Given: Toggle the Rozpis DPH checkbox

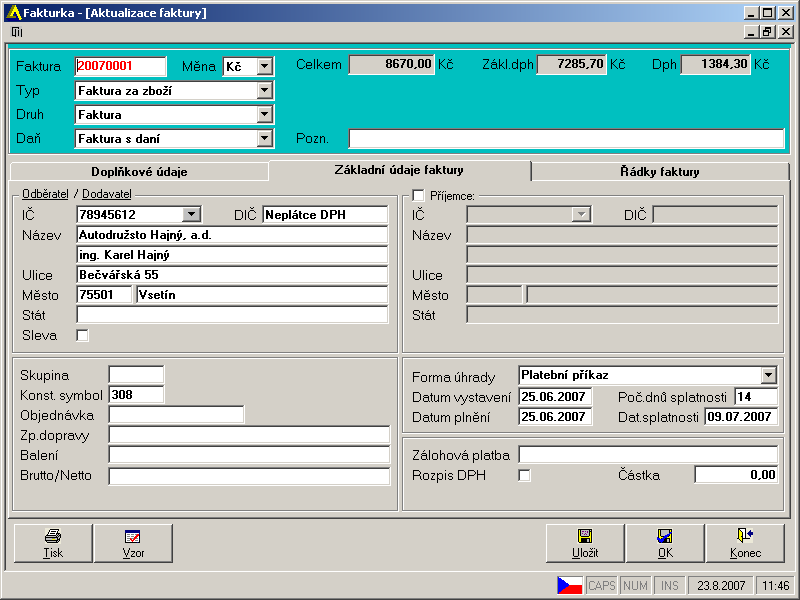Looking at the screenshot, I should click(x=524, y=476).
